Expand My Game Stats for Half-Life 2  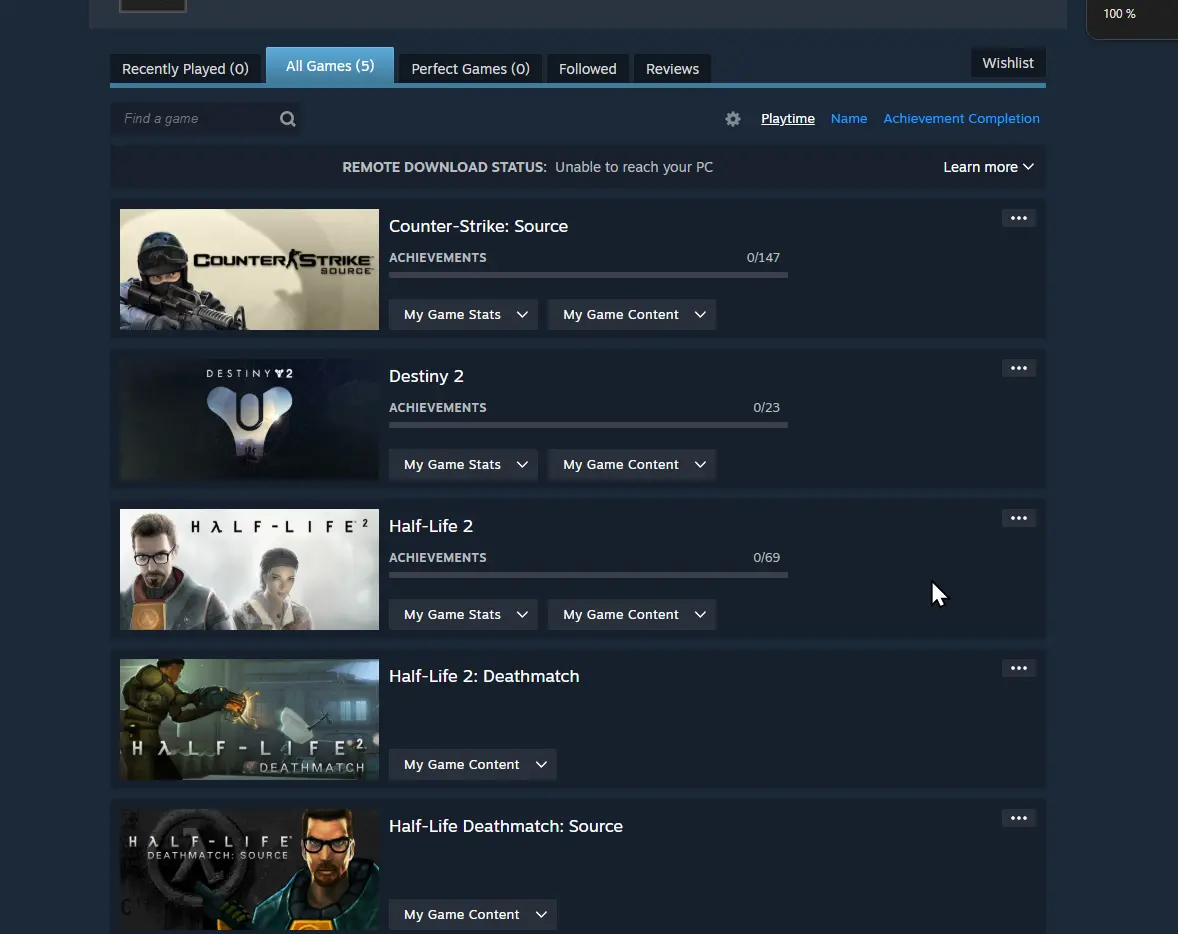click(463, 615)
